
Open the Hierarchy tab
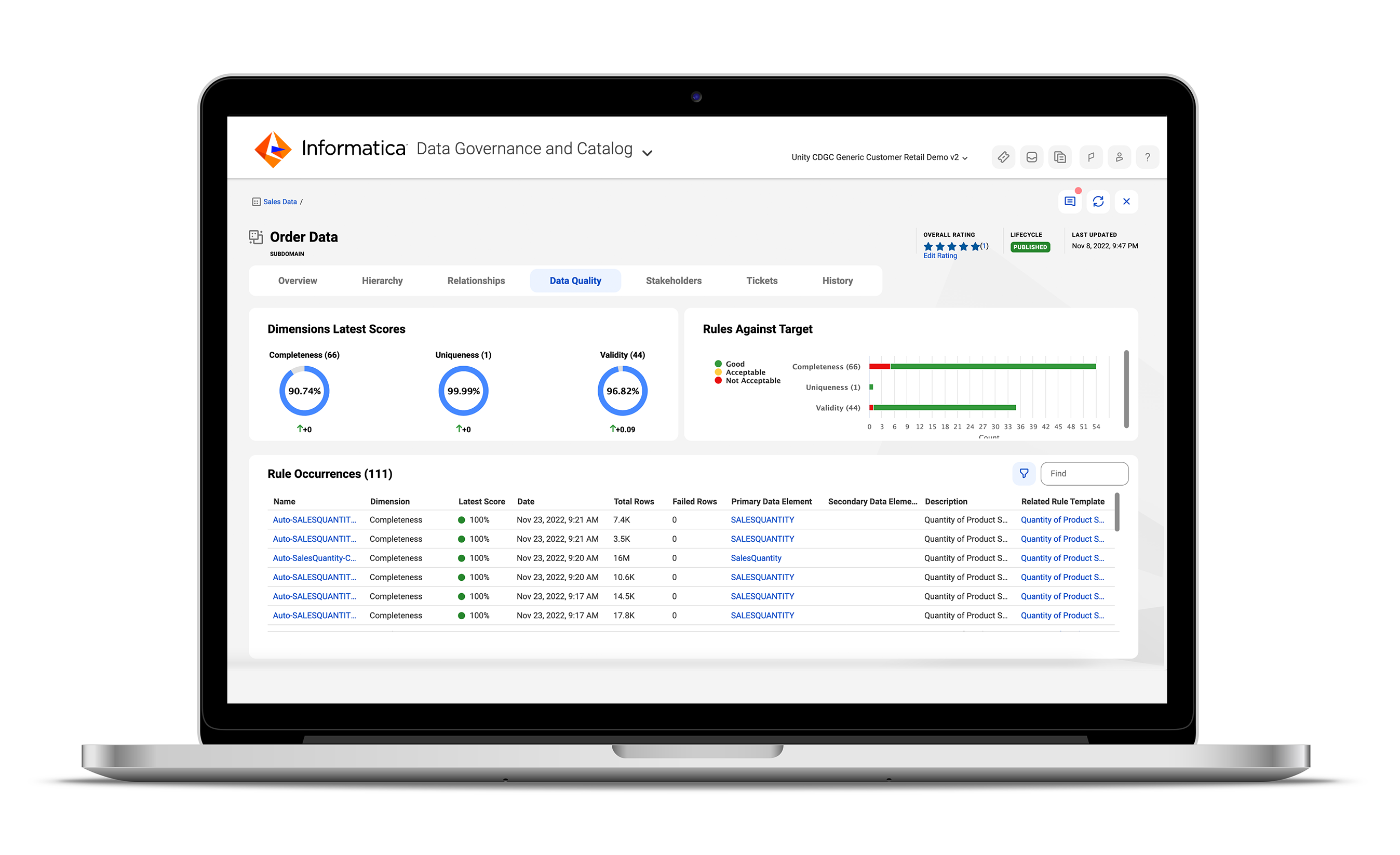tap(383, 281)
